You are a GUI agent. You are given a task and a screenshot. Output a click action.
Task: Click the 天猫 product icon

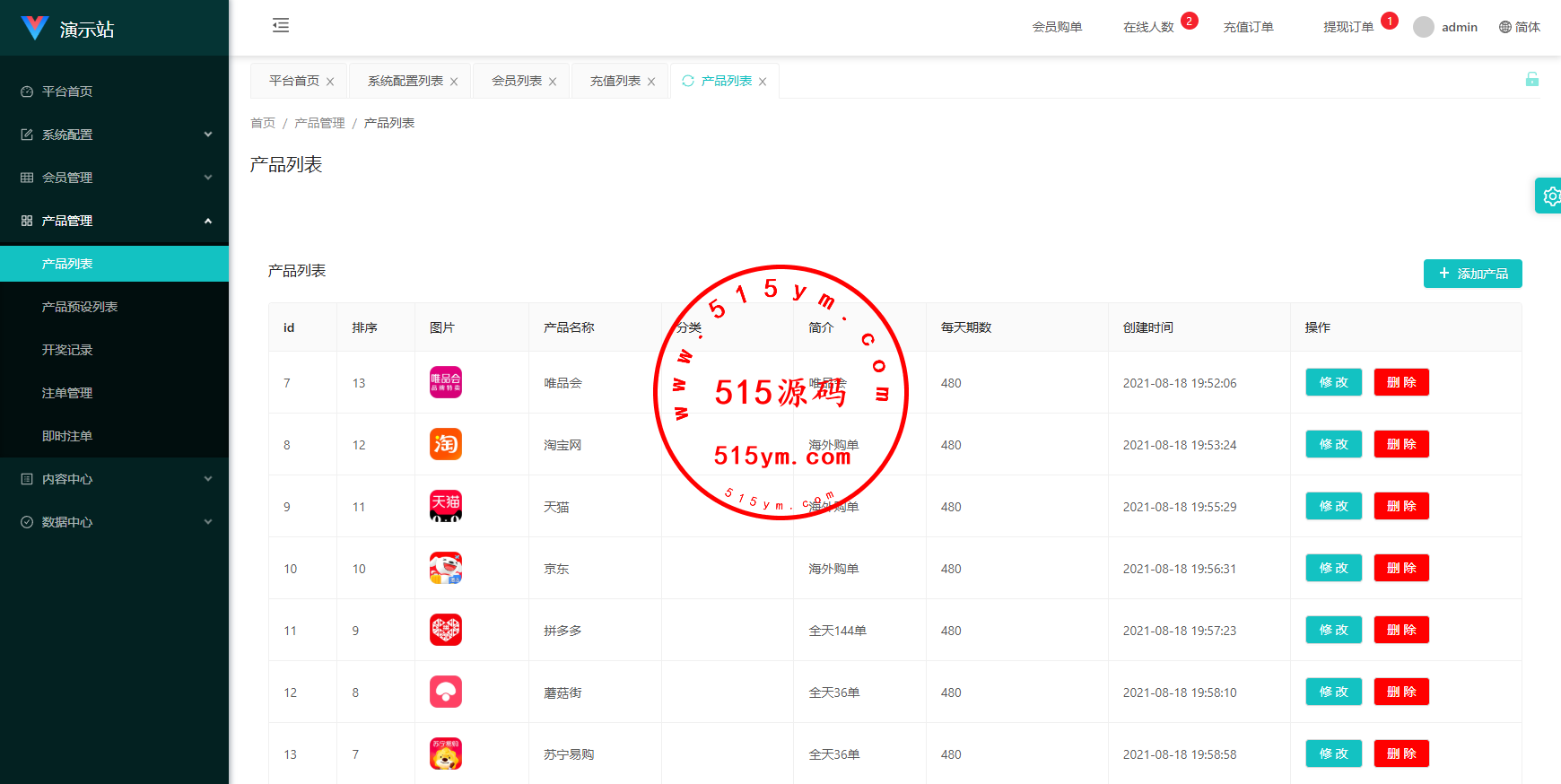446,506
